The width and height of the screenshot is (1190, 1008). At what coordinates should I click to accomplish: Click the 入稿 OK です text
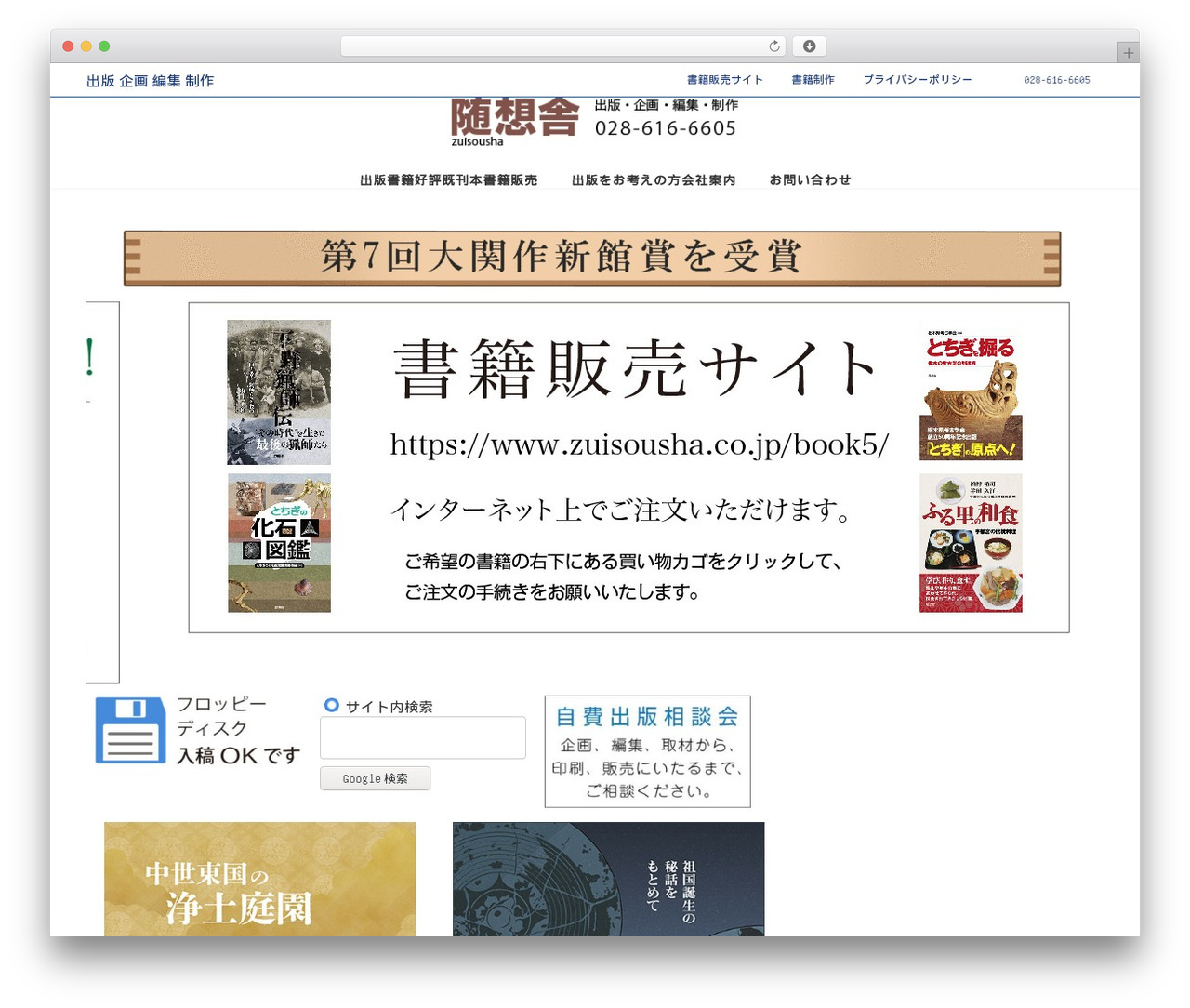click(x=239, y=755)
